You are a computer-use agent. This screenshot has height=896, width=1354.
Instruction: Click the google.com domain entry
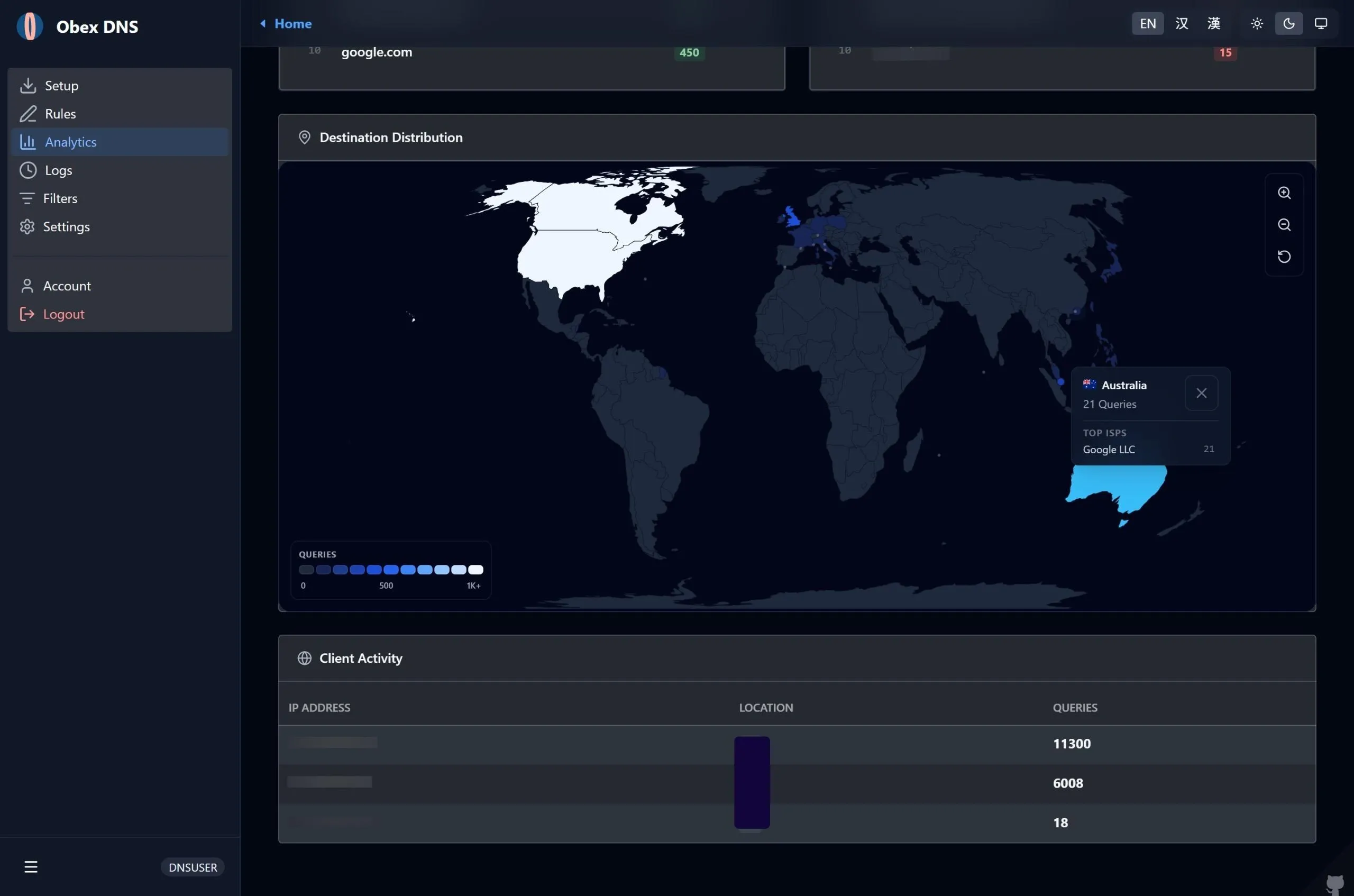click(377, 52)
